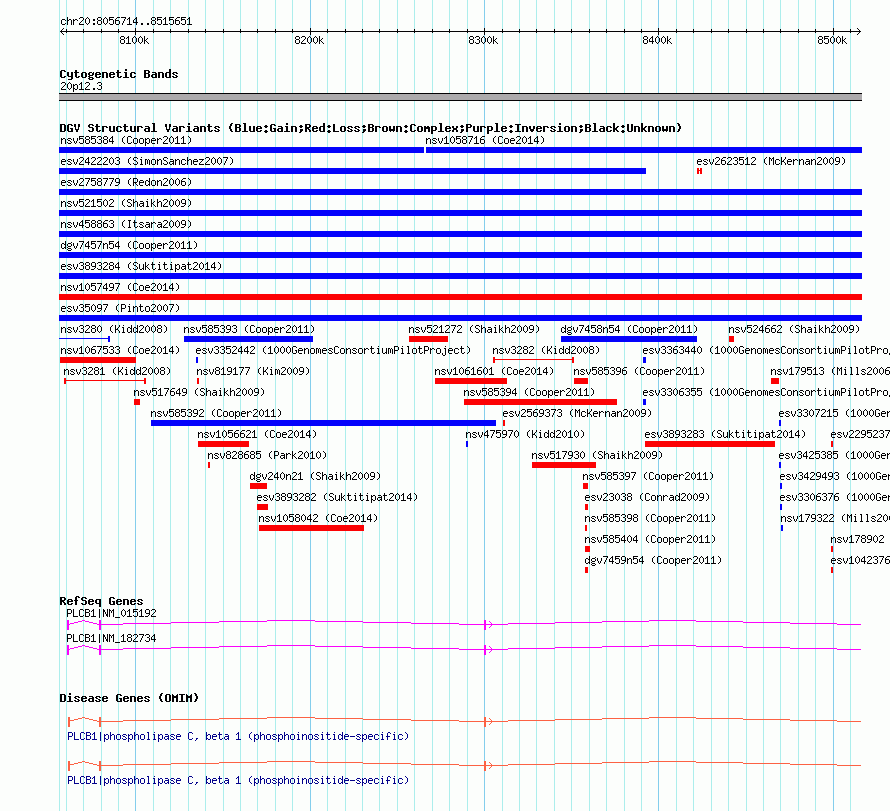Click the blue nsv585393 gain bar
This screenshot has width=890, height=811.
click(x=248, y=339)
